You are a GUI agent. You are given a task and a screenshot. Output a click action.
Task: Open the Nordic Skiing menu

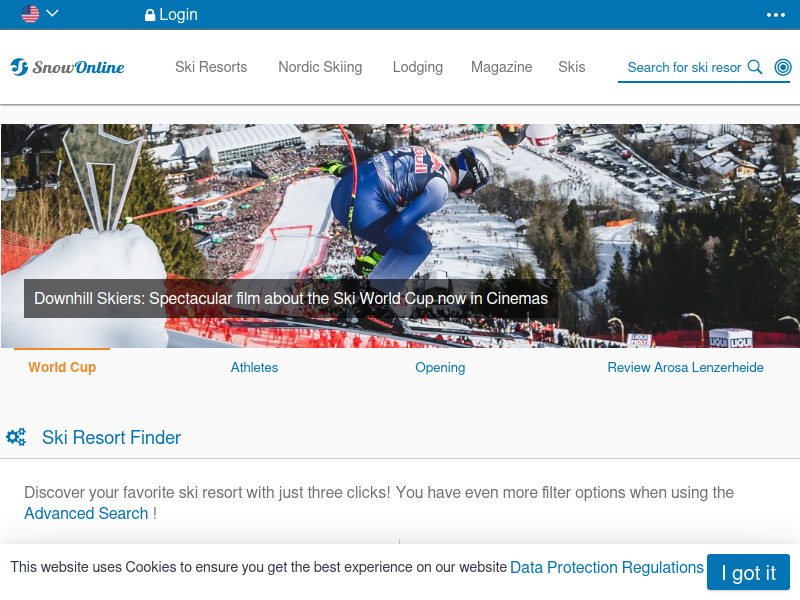coord(320,67)
